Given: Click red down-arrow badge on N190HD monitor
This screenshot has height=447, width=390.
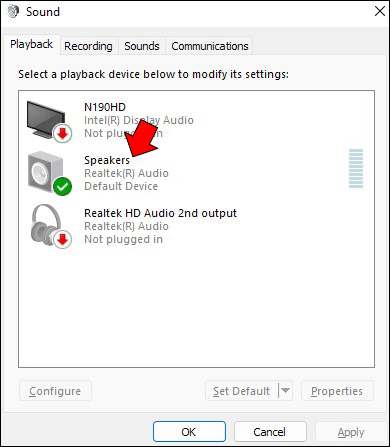Looking at the screenshot, I should (x=62, y=133).
